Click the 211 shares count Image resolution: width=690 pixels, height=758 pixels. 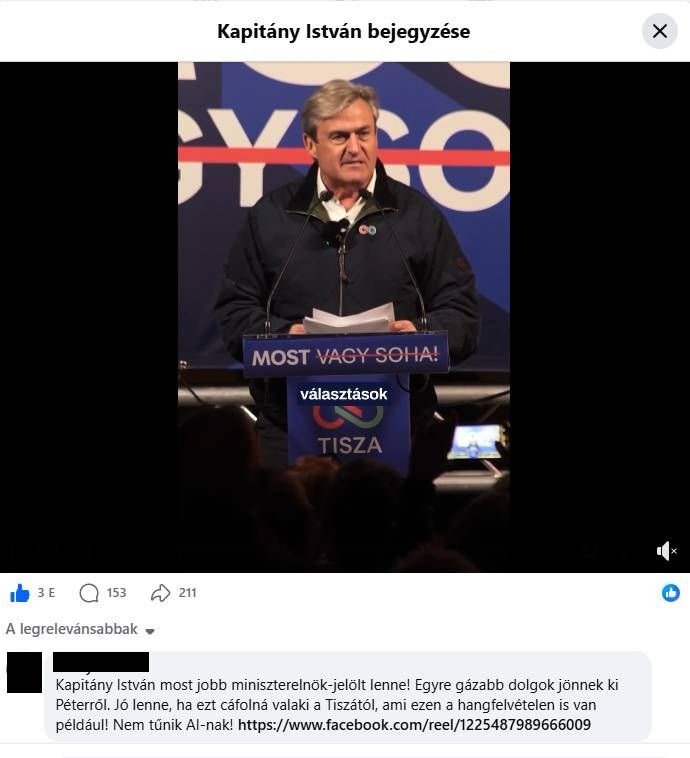[x=188, y=593]
